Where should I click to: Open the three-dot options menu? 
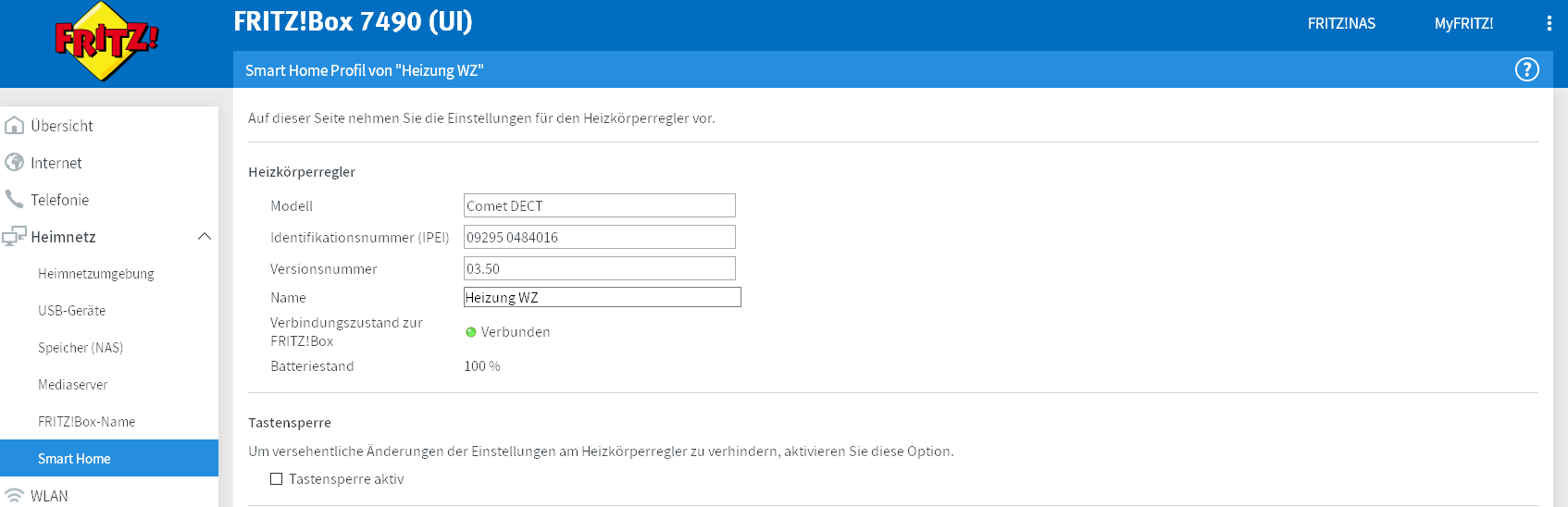pos(1549,23)
